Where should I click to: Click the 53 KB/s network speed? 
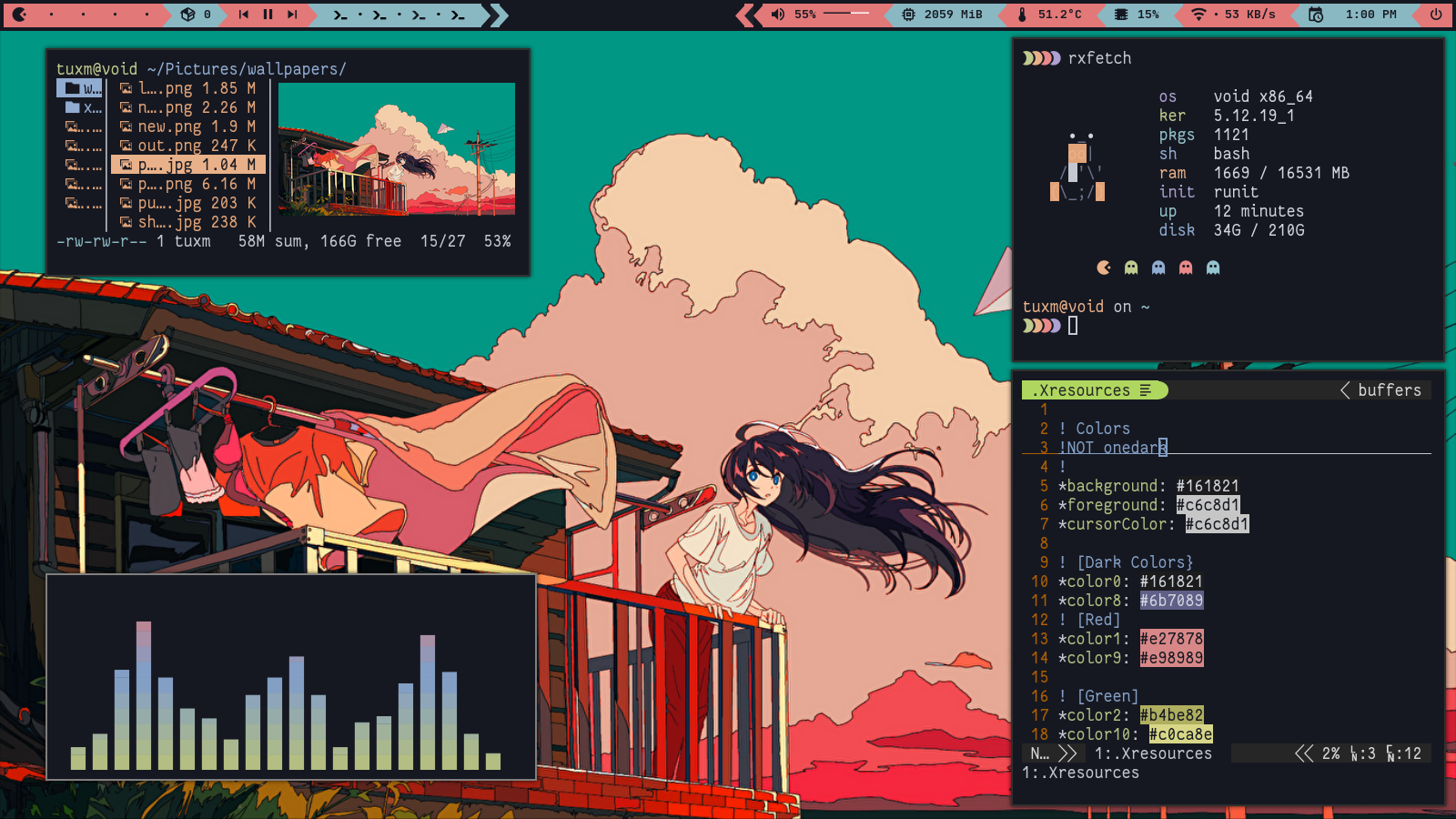(x=1250, y=15)
